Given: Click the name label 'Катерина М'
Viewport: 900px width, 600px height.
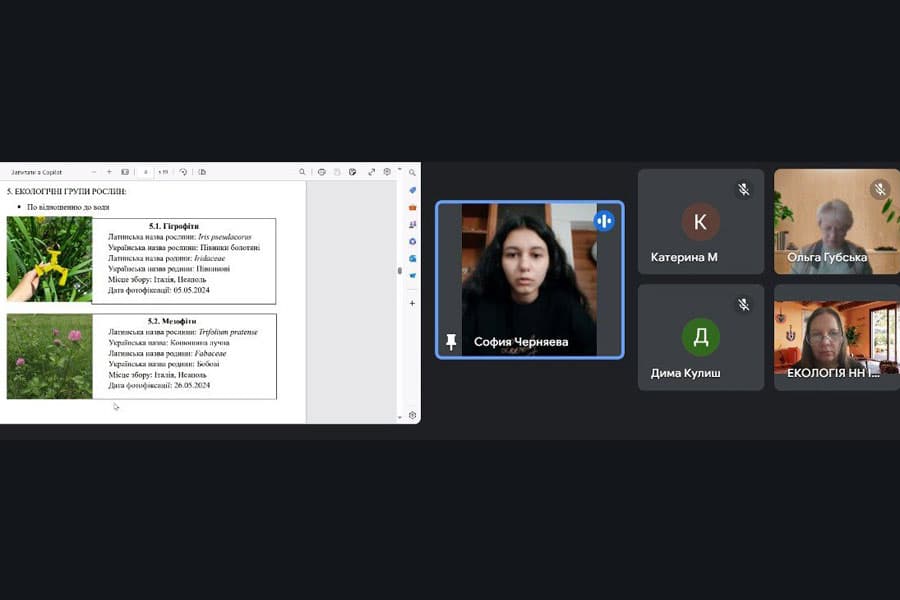Looking at the screenshot, I should [684, 257].
